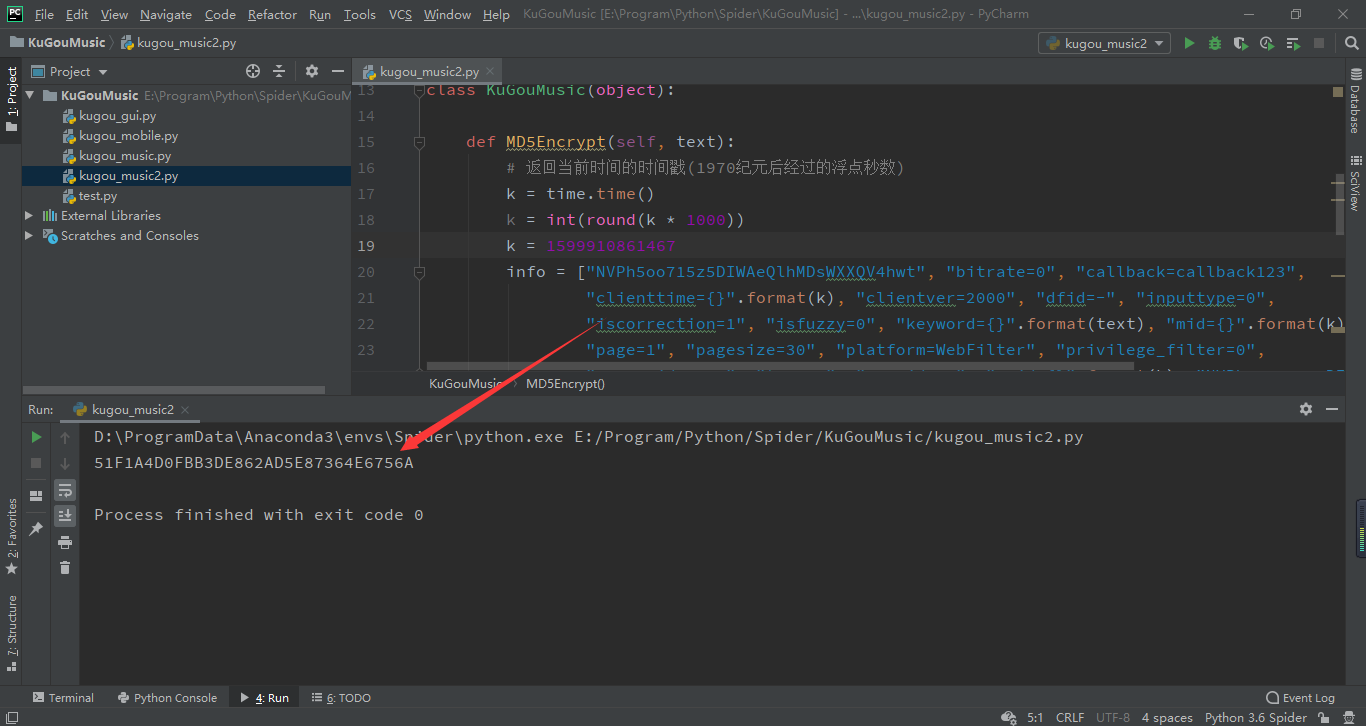The image size is (1366, 726).
Task: Open the Python 3.6 Spider interpreter selector
Action: click(1256, 717)
